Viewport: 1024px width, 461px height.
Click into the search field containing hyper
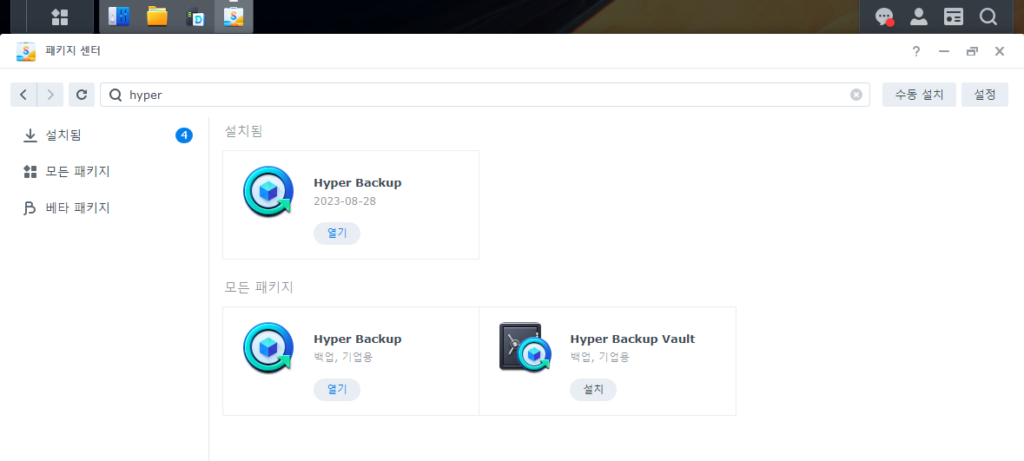click(x=485, y=95)
